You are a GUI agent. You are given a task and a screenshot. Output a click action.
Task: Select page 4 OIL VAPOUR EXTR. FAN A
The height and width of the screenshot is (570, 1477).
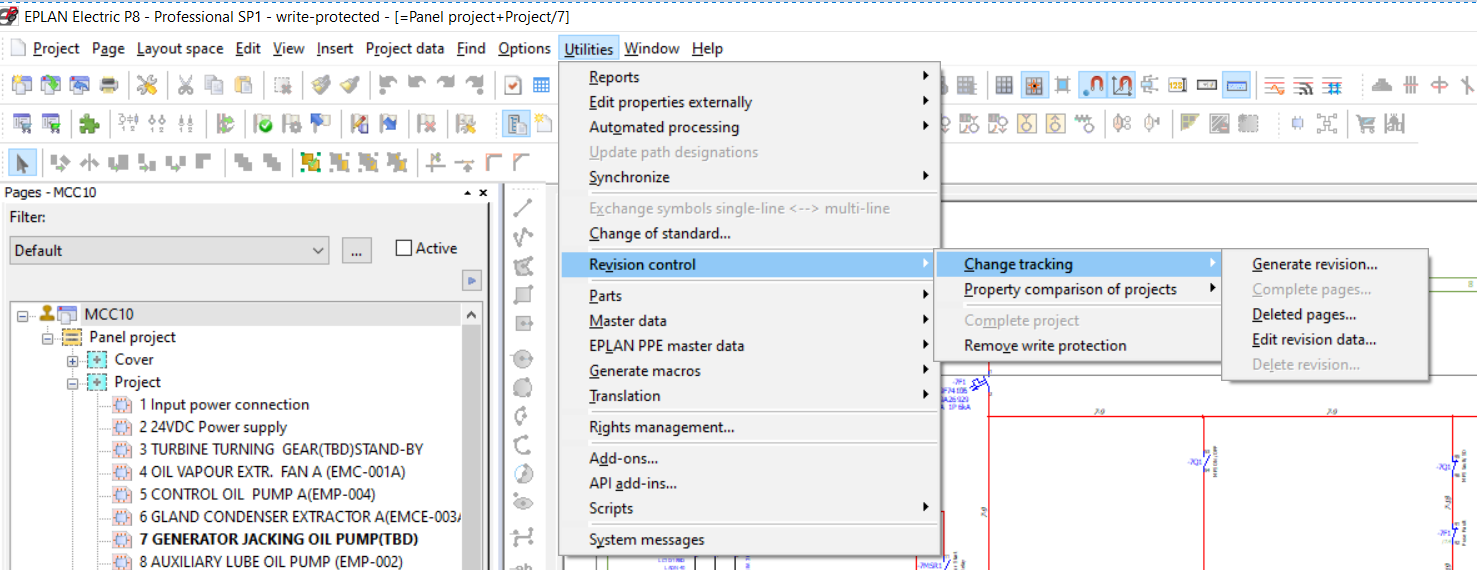pyautogui.click(x=271, y=472)
